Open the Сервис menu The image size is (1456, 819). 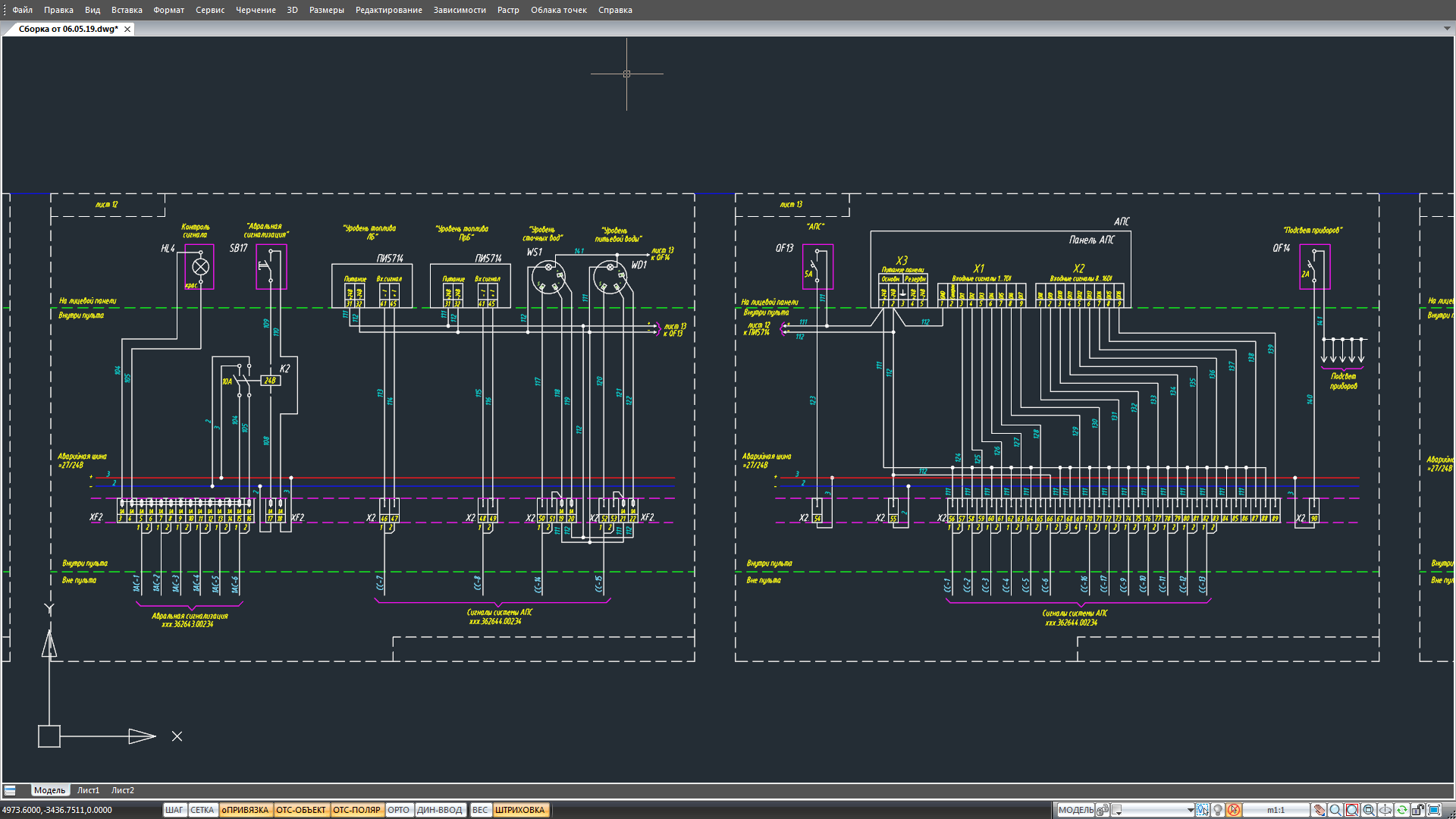coord(210,10)
